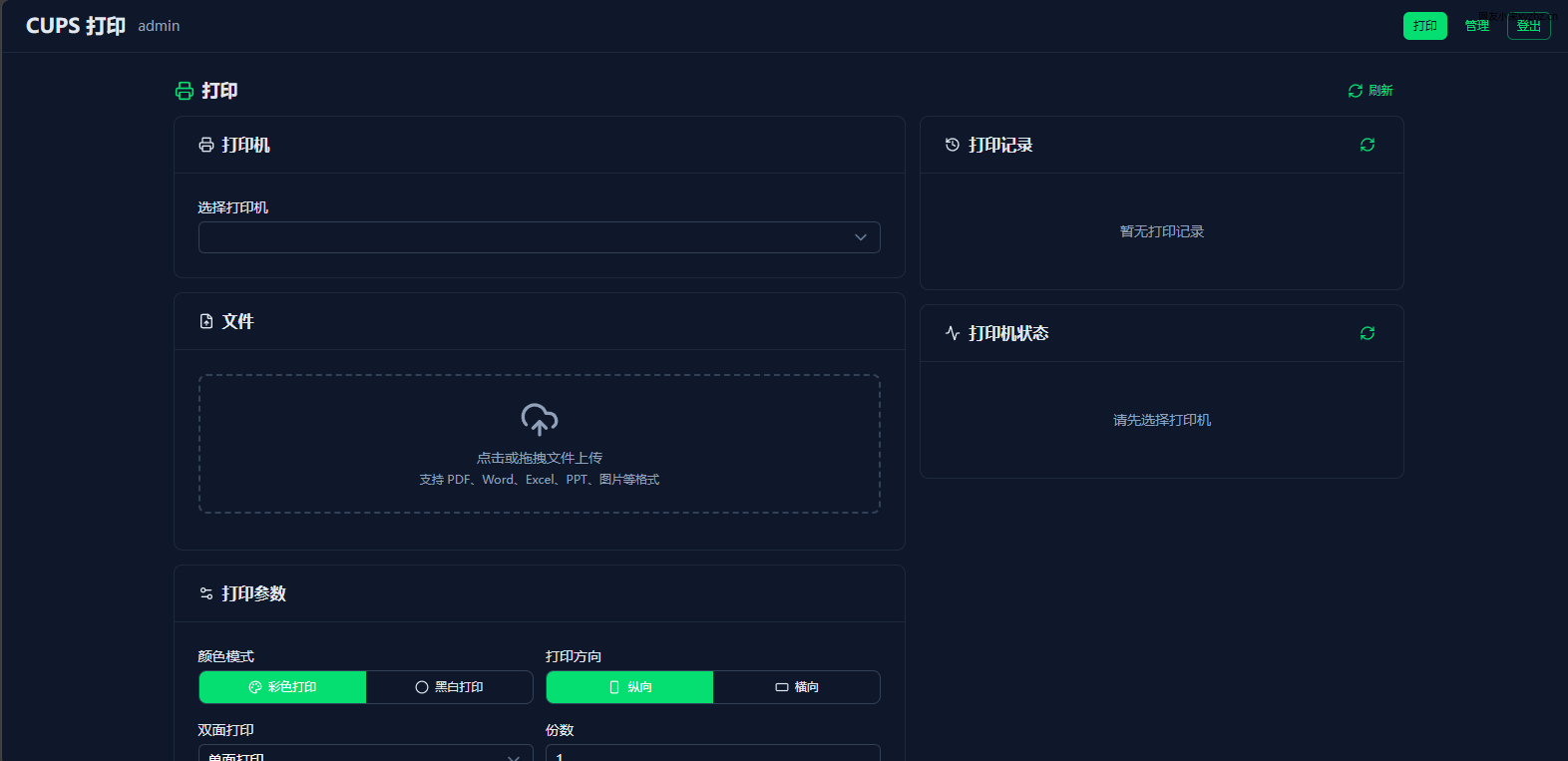Click the history icon beside 打印记录

click(953, 146)
